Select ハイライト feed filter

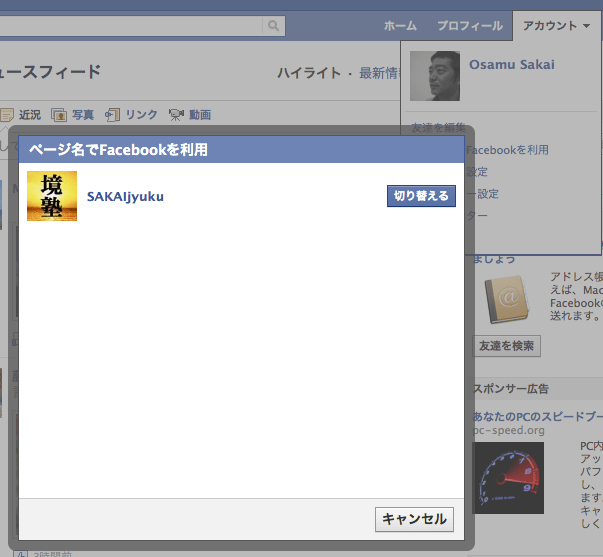309,73
